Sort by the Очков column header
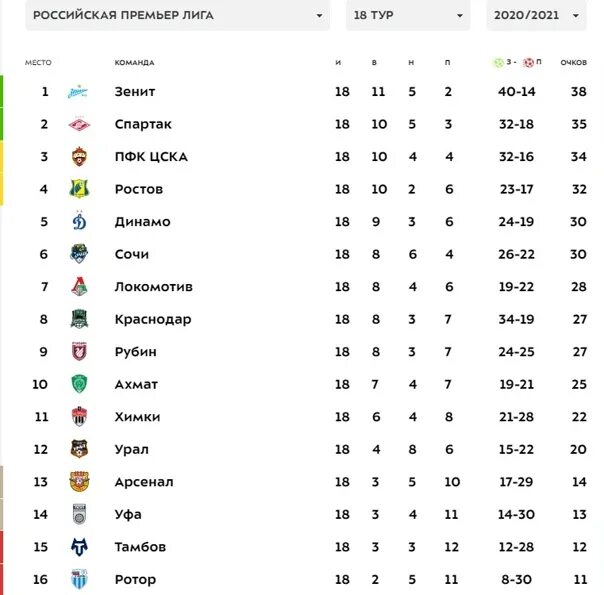 pyautogui.click(x=574, y=62)
